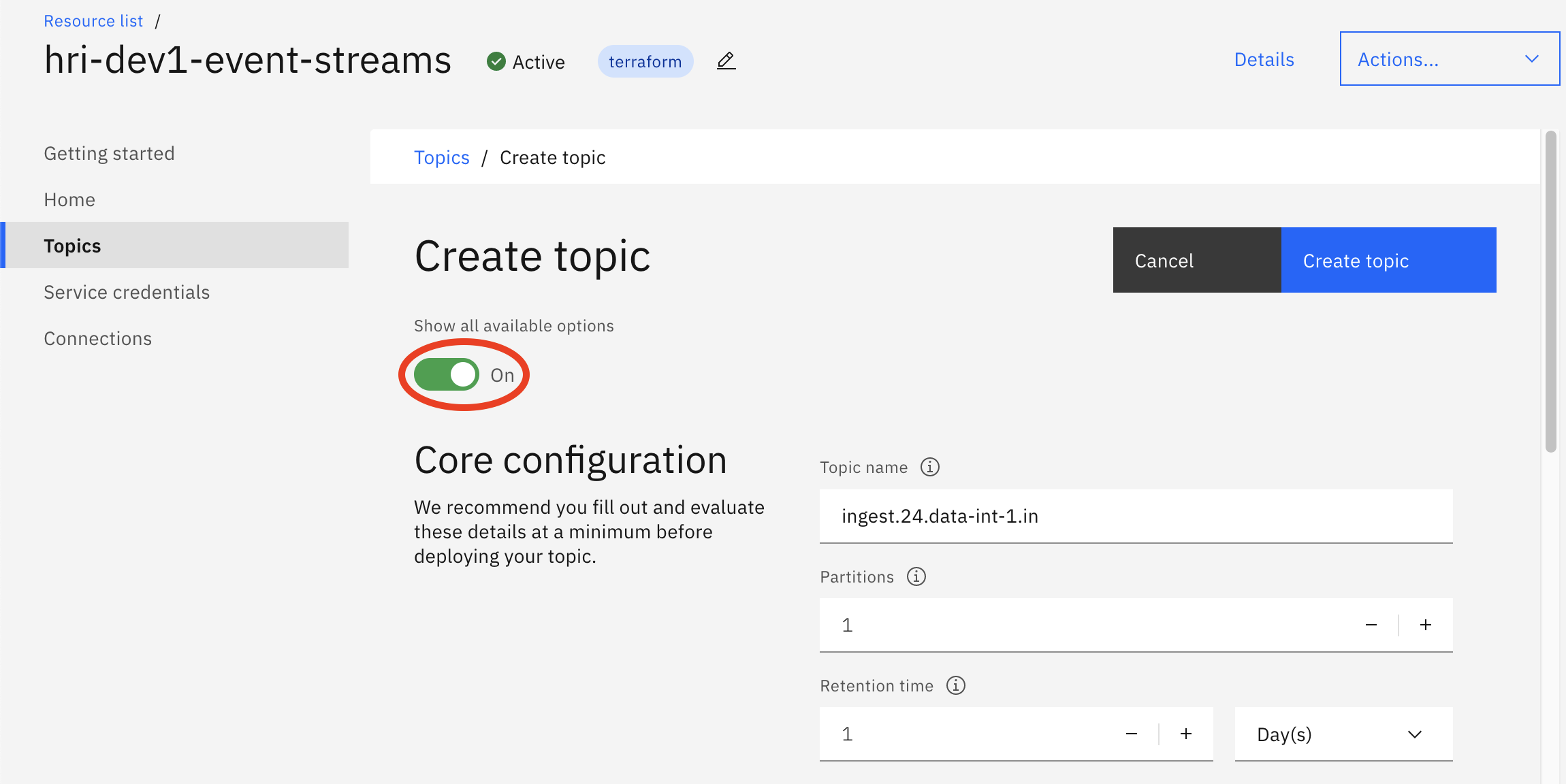Open the Details link

tap(1264, 59)
